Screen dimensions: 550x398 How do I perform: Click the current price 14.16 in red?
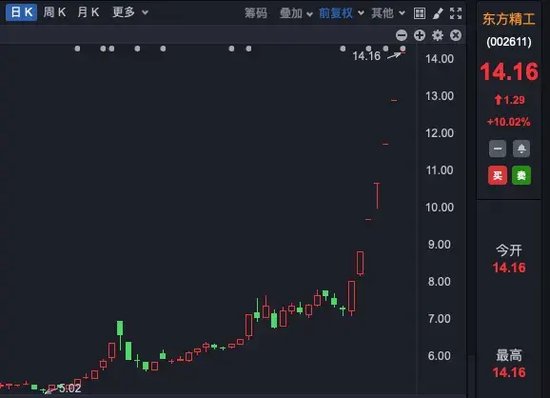(x=509, y=72)
